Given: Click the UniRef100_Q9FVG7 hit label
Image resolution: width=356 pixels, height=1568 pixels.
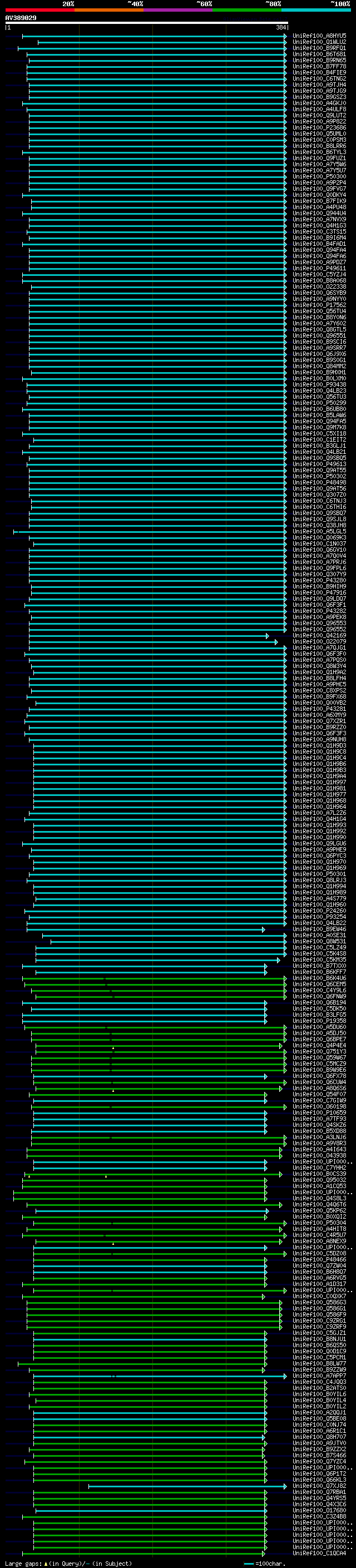Looking at the screenshot, I should tap(319, 189).
